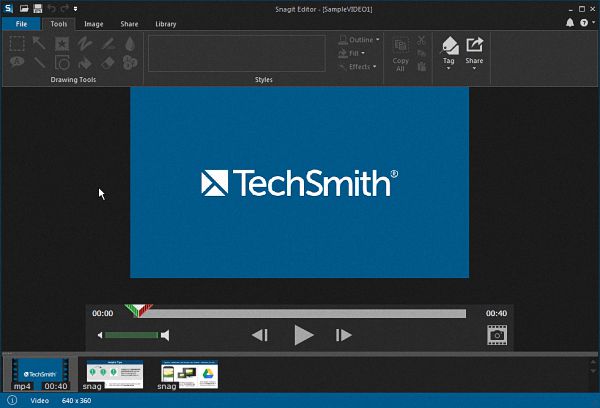Click the Tag icon in the ribbon
Screen dimensions: 600x408
[x=450, y=44]
